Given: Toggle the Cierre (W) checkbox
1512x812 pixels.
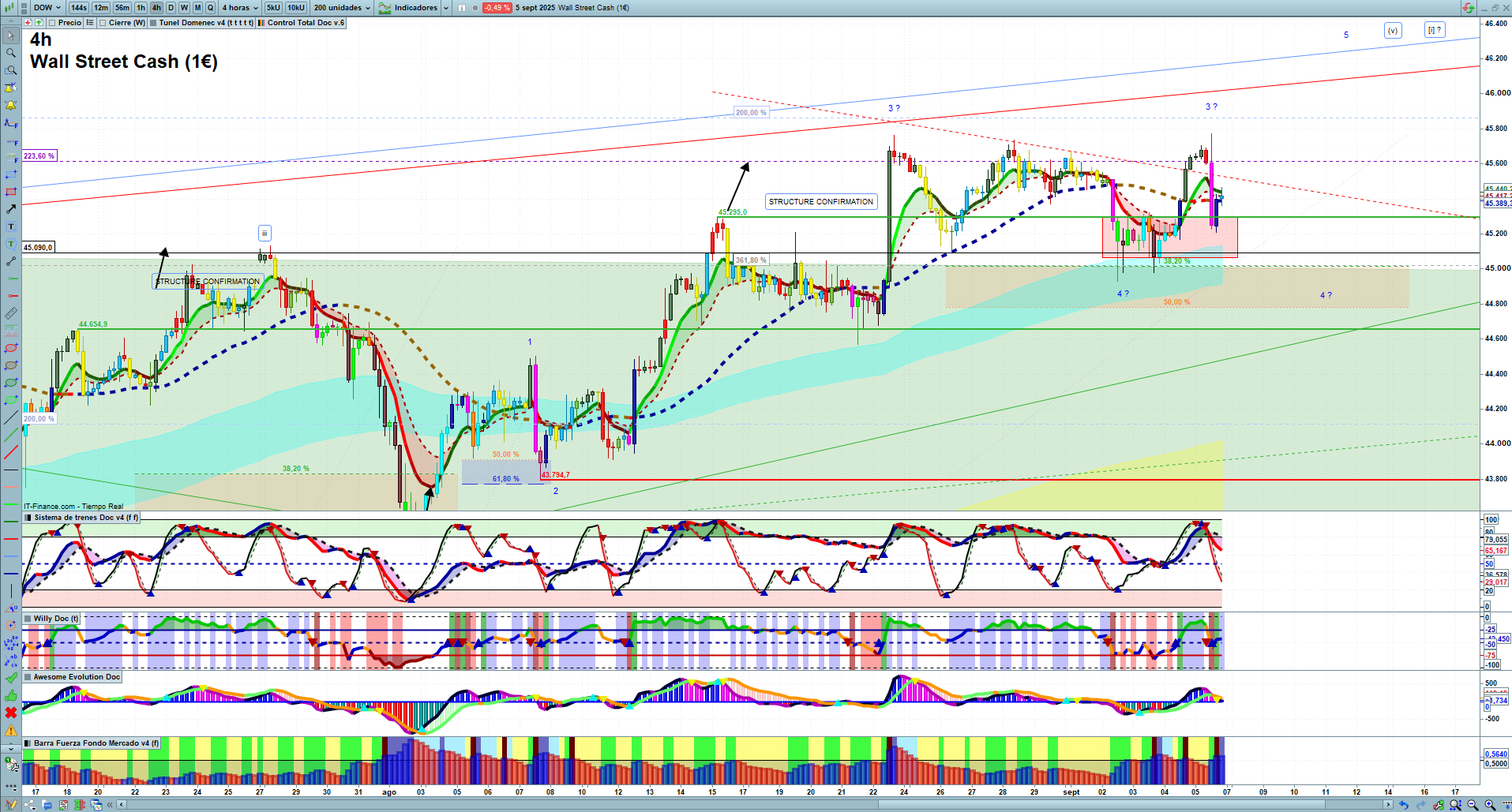Looking at the screenshot, I should (x=103, y=23).
